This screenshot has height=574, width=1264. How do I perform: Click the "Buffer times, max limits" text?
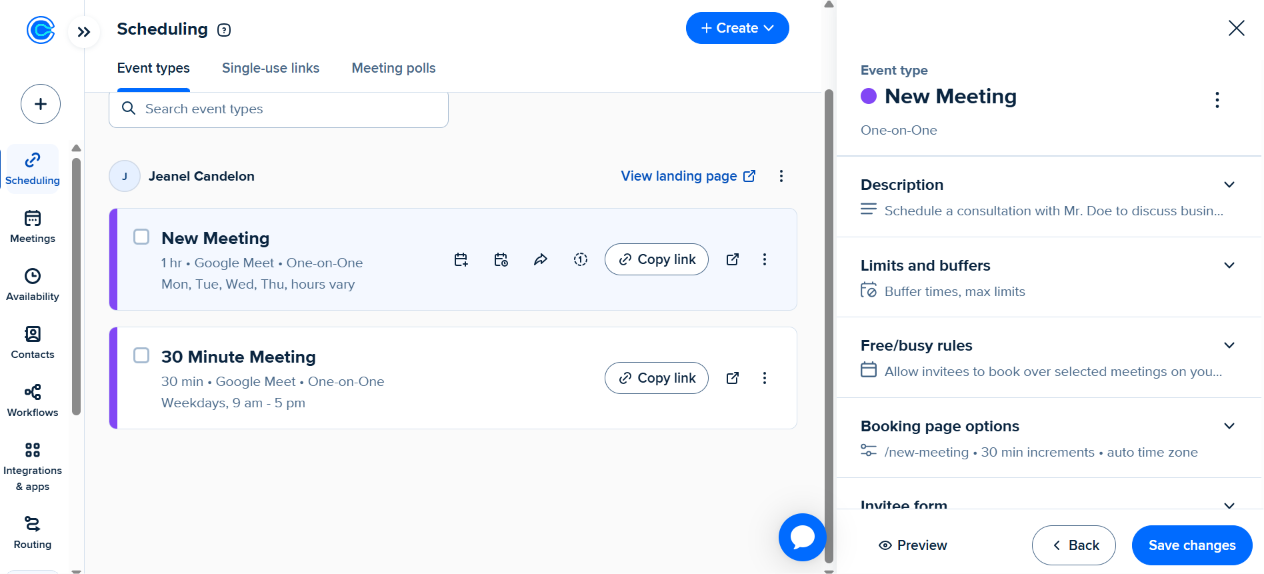coord(955,292)
